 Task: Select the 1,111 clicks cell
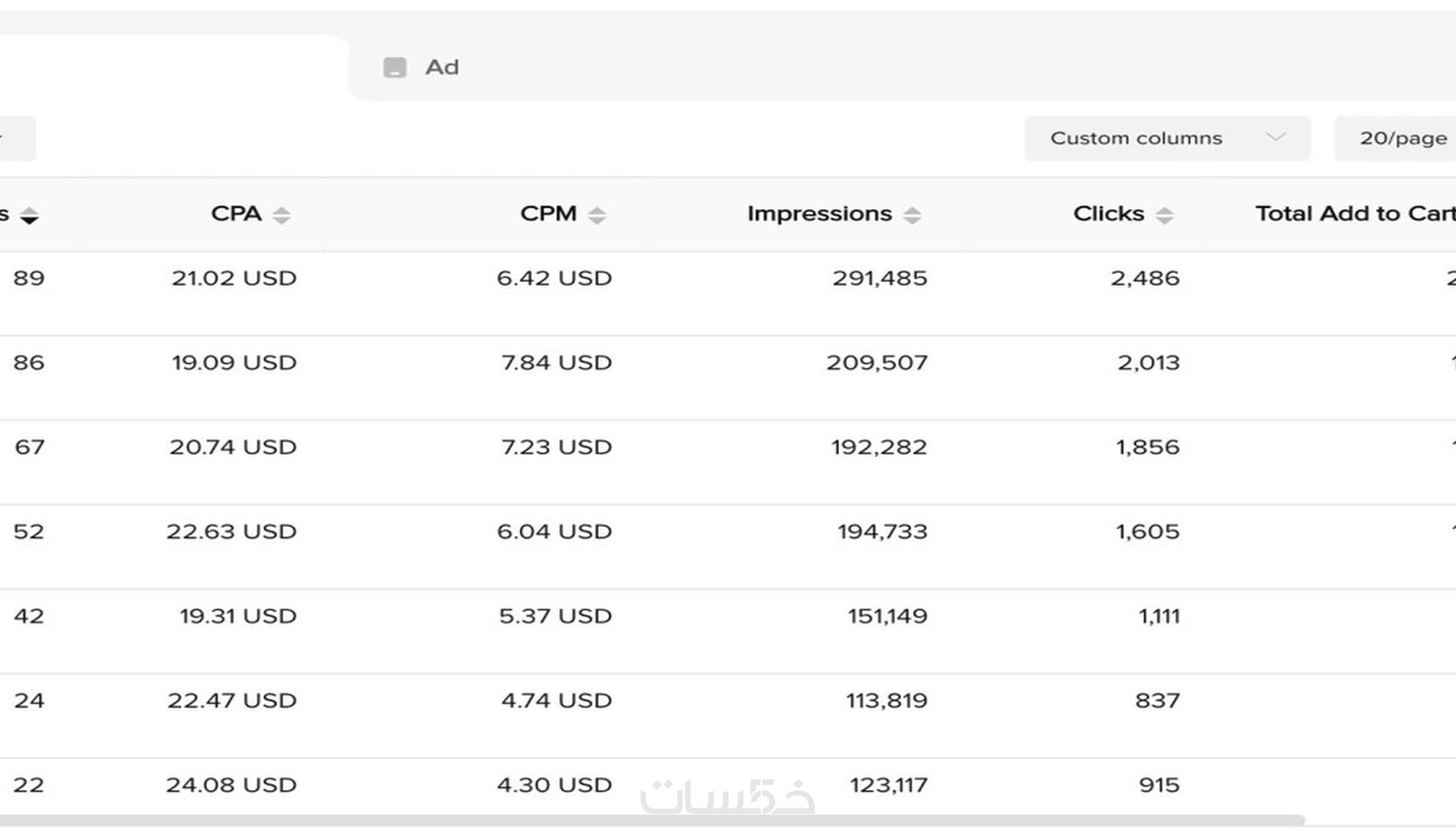1159,617
